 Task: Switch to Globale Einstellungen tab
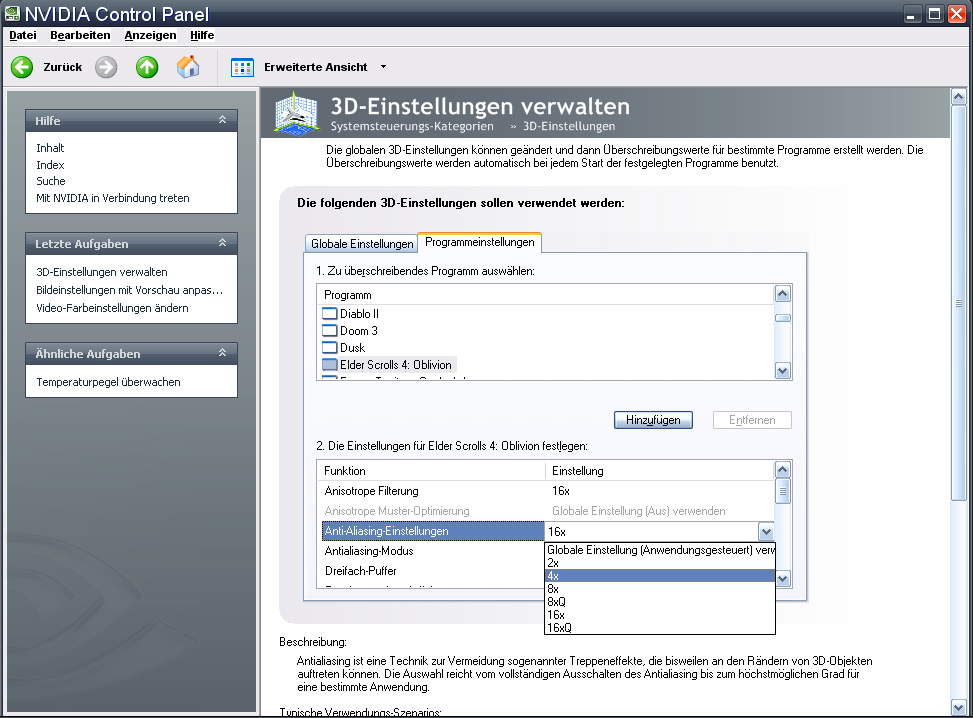362,244
